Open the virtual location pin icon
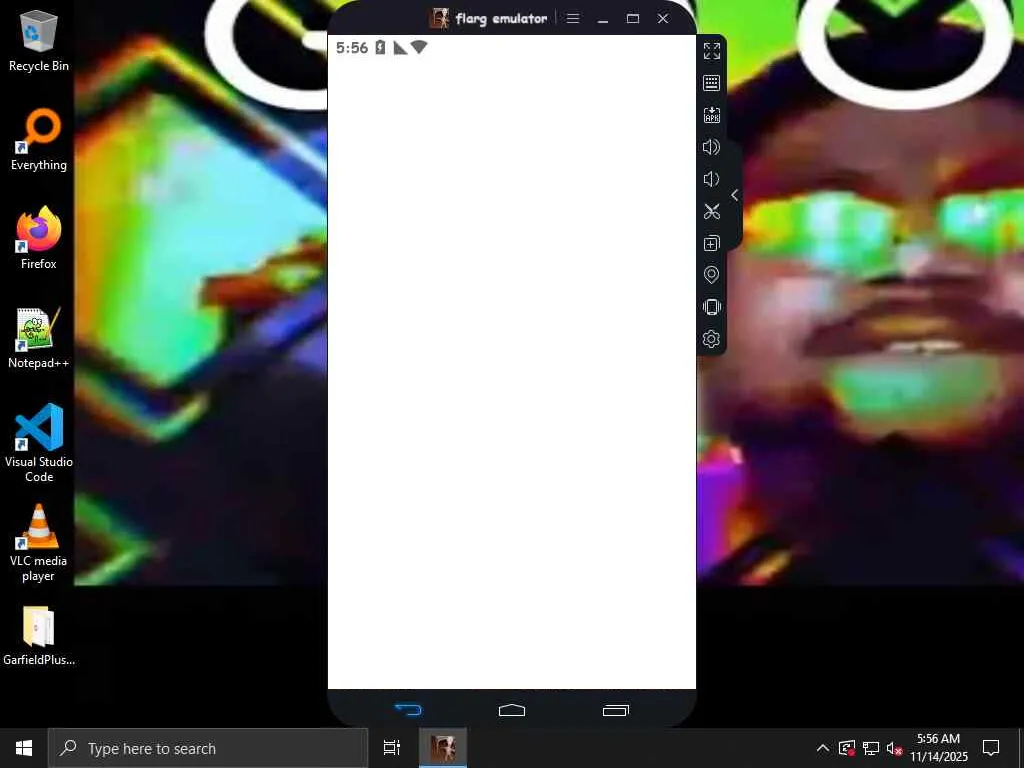Viewport: 1024px width, 768px height. [711, 275]
